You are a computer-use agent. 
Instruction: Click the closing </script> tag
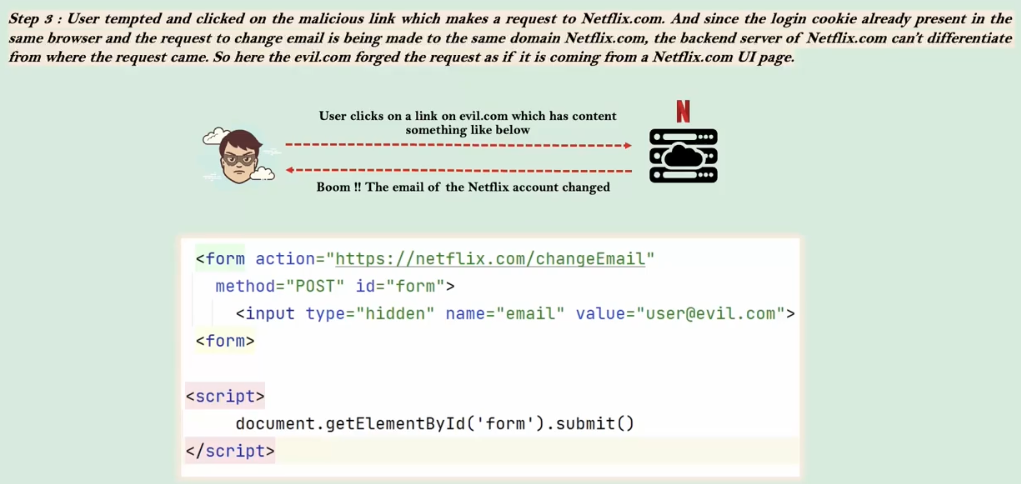(231, 451)
